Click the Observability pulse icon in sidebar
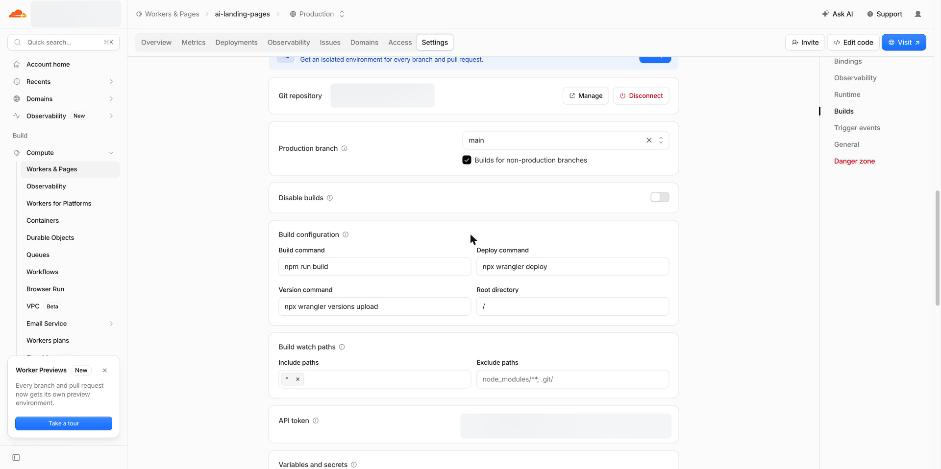The image size is (941, 469). coord(17,116)
